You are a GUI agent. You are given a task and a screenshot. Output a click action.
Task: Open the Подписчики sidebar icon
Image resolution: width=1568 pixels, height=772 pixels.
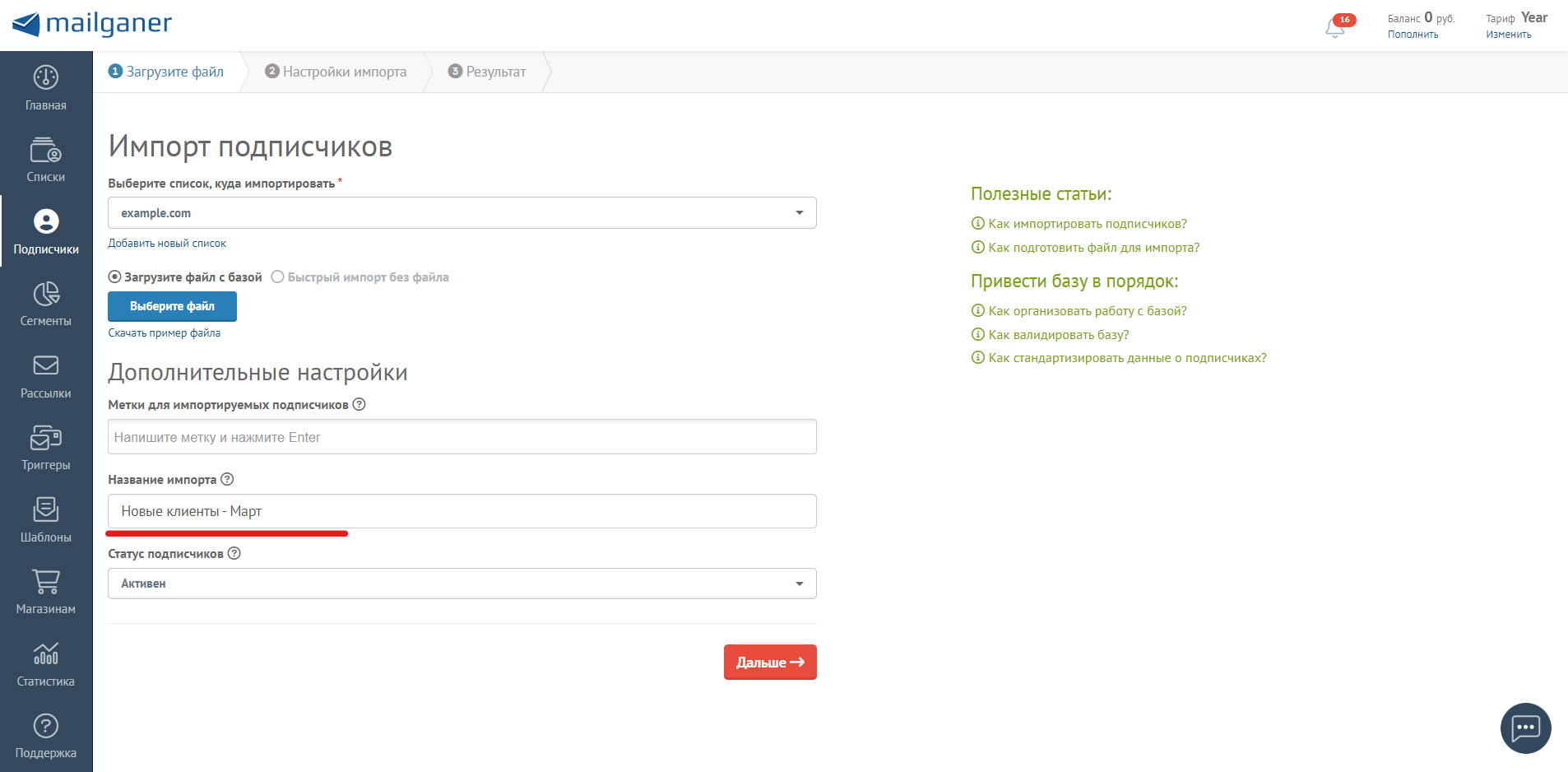point(46,221)
